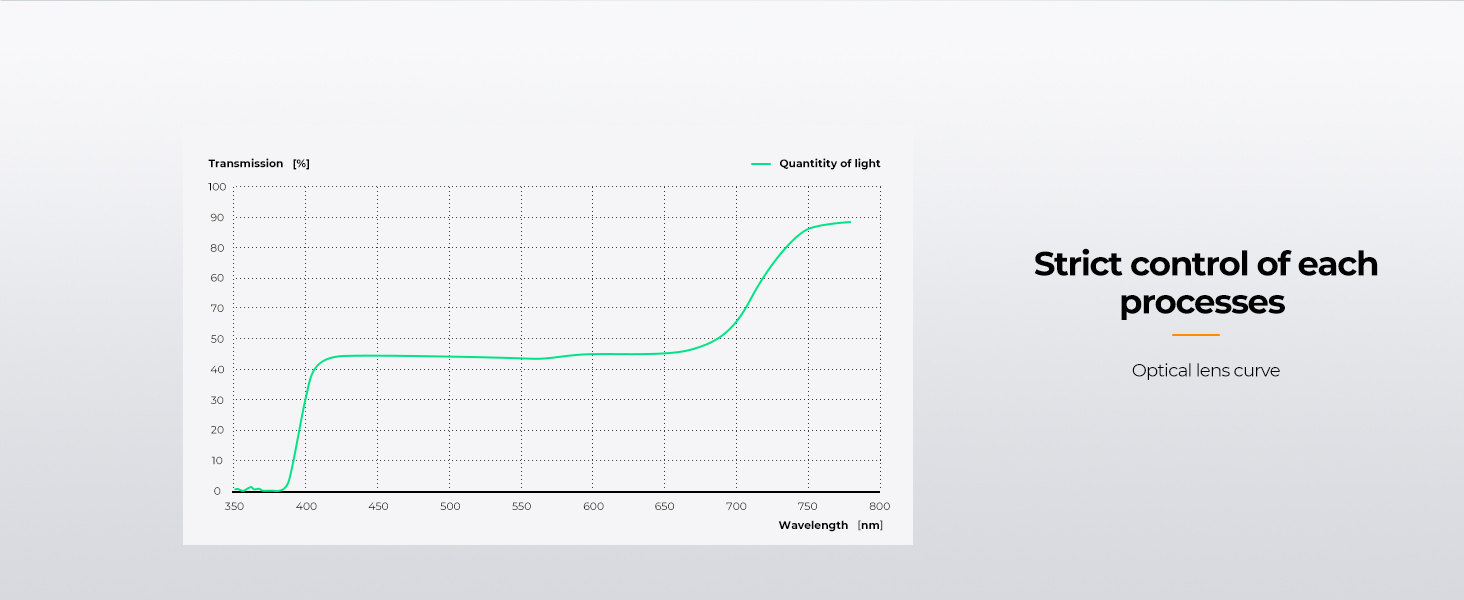Click the 700 wavelength tick label

coord(737,507)
